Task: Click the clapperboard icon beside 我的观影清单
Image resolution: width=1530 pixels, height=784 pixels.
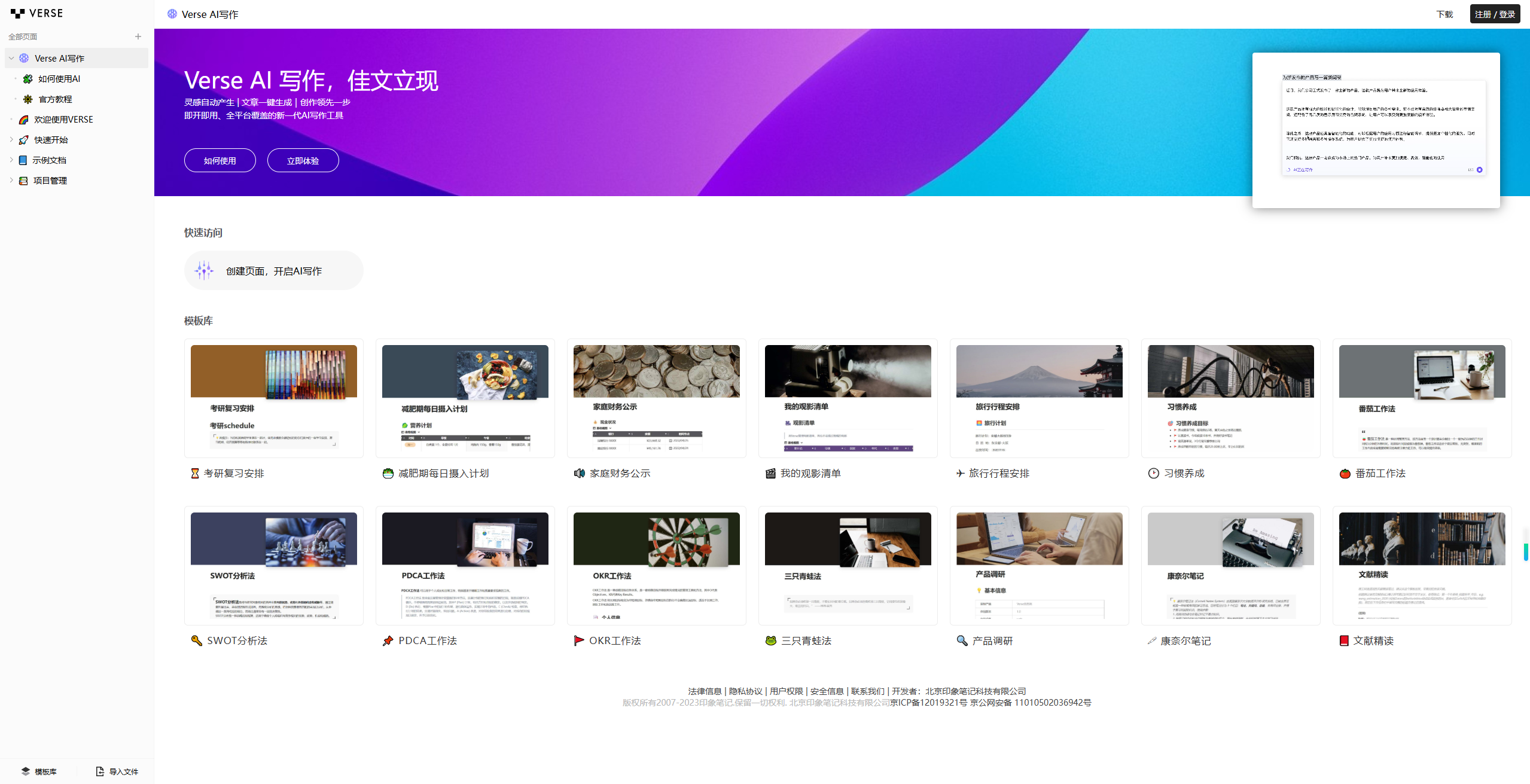Action: click(770, 473)
